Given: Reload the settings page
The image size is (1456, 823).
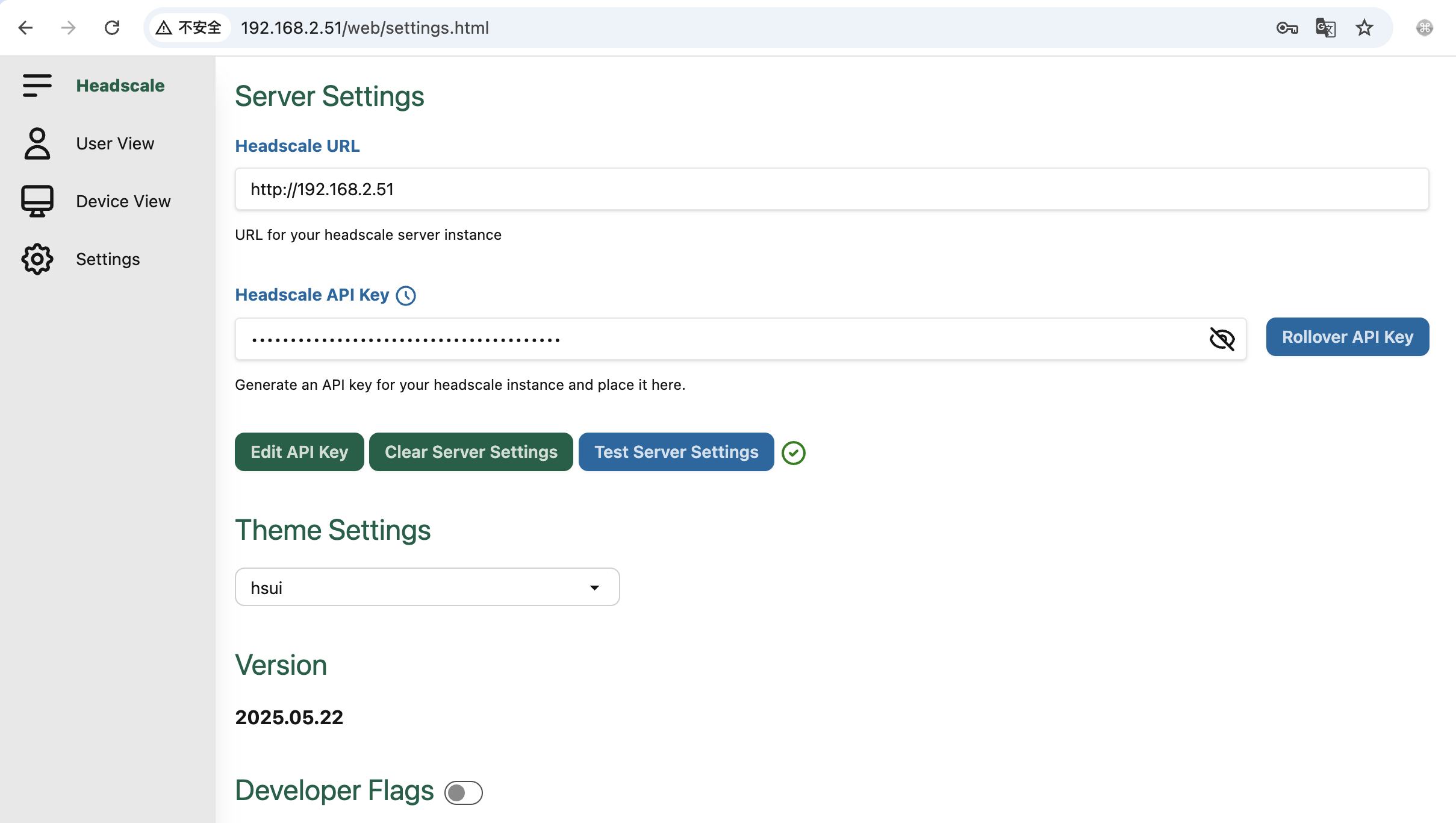Looking at the screenshot, I should click(112, 28).
